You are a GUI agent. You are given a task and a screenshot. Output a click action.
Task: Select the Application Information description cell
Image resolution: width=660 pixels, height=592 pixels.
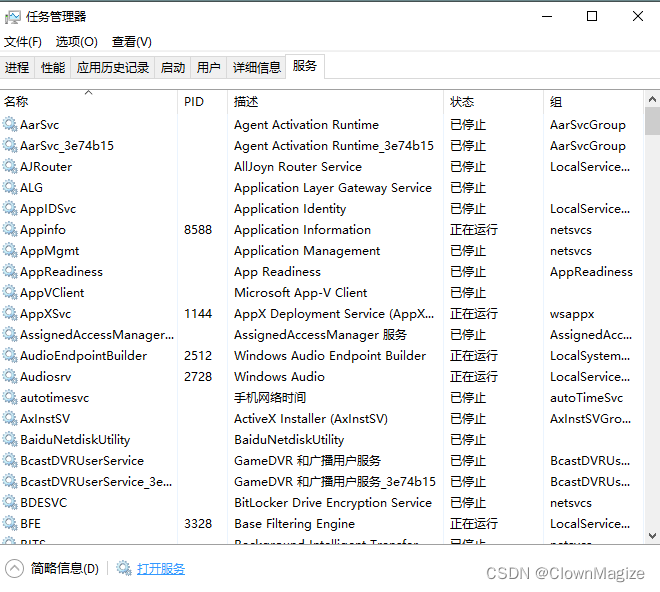[302, 230]
